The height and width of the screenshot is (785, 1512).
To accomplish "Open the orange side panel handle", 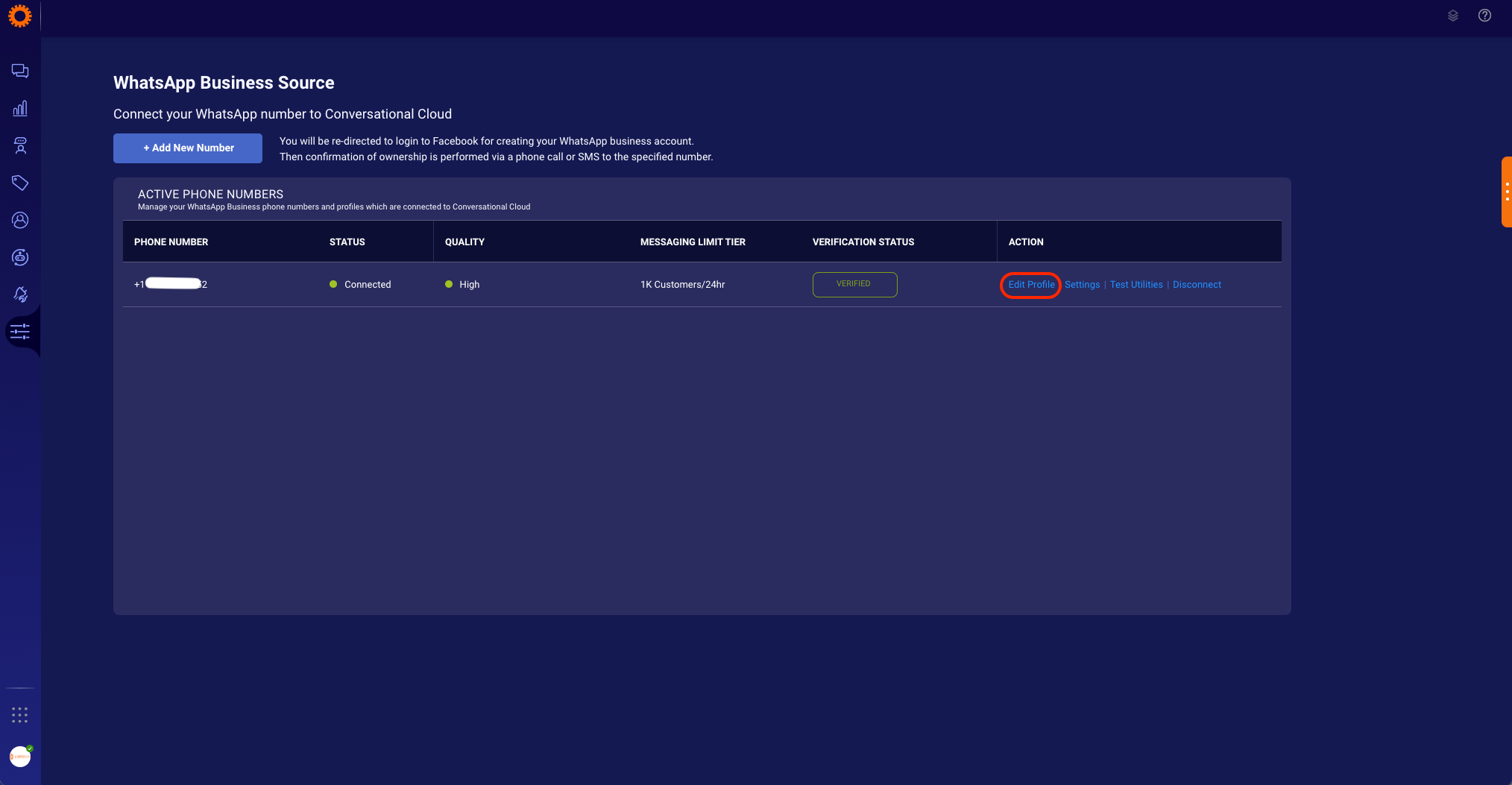I will [x=1507, y=192].
